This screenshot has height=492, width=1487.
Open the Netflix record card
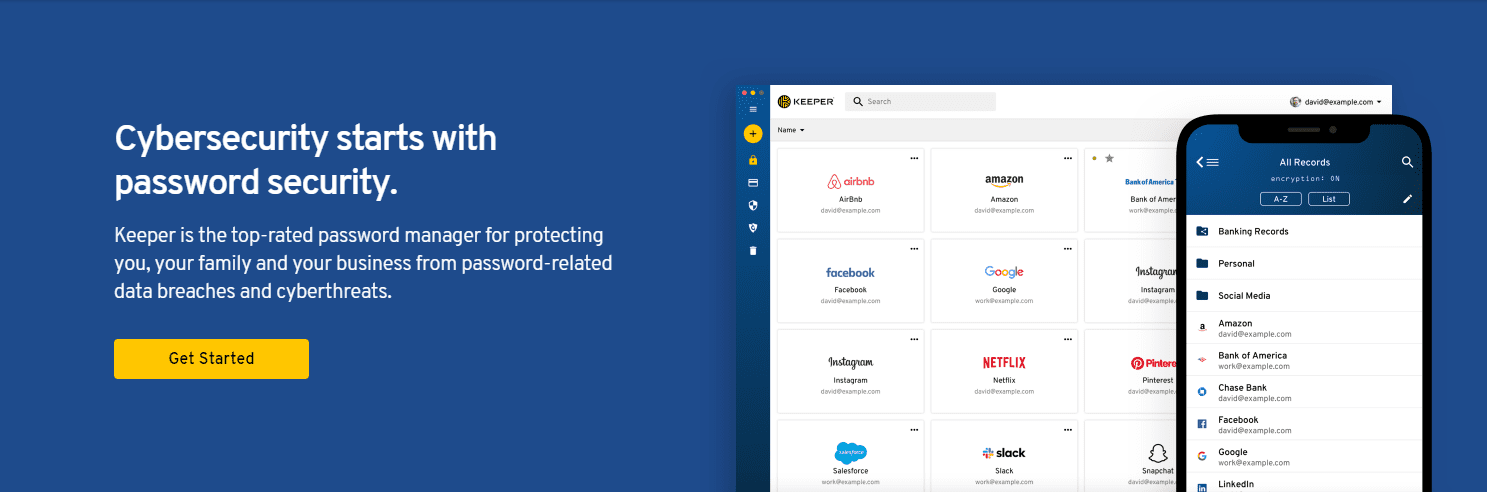pyautogui.click(x=1004, y=371)
